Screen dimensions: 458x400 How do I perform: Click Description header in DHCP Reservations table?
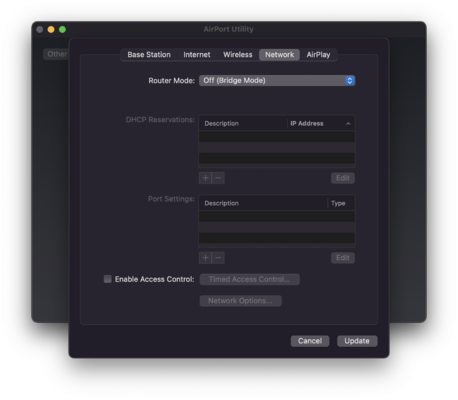pyautogui.click(x=243, y=123)
